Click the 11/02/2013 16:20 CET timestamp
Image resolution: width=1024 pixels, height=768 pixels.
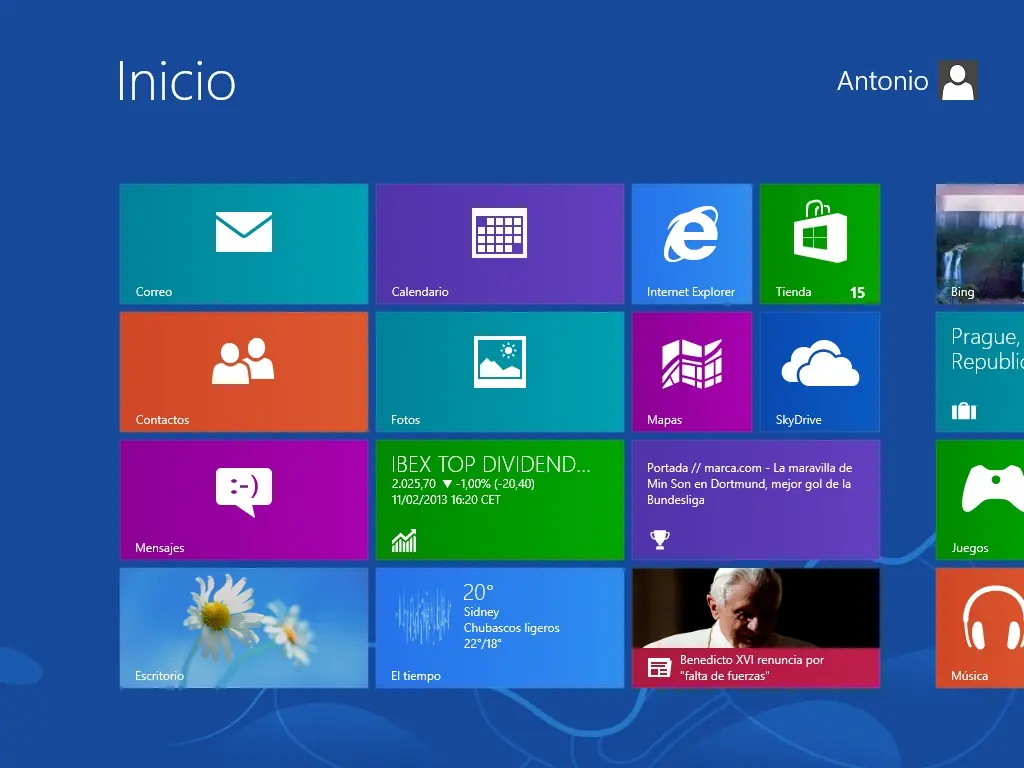click(x=446, y=500)
